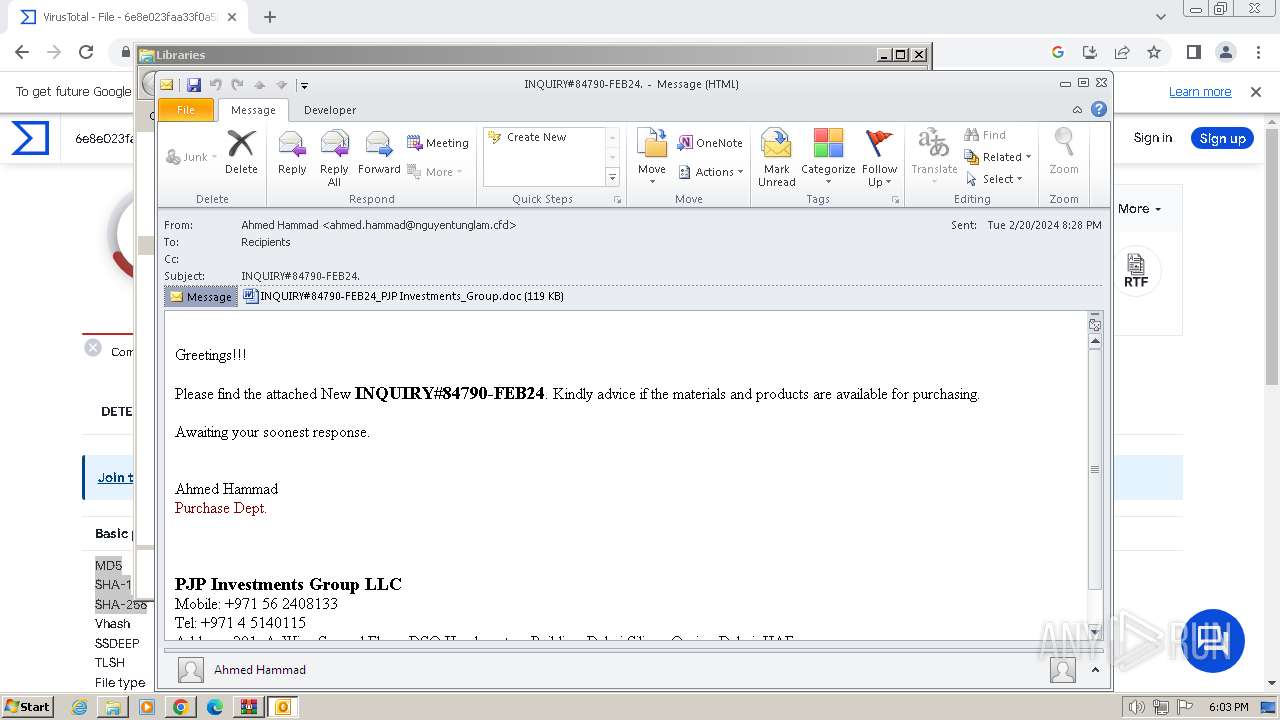Viewport: 1280px width, 720px height.
Task: Create a Meeting from message
Action: (x=438, y=143)
